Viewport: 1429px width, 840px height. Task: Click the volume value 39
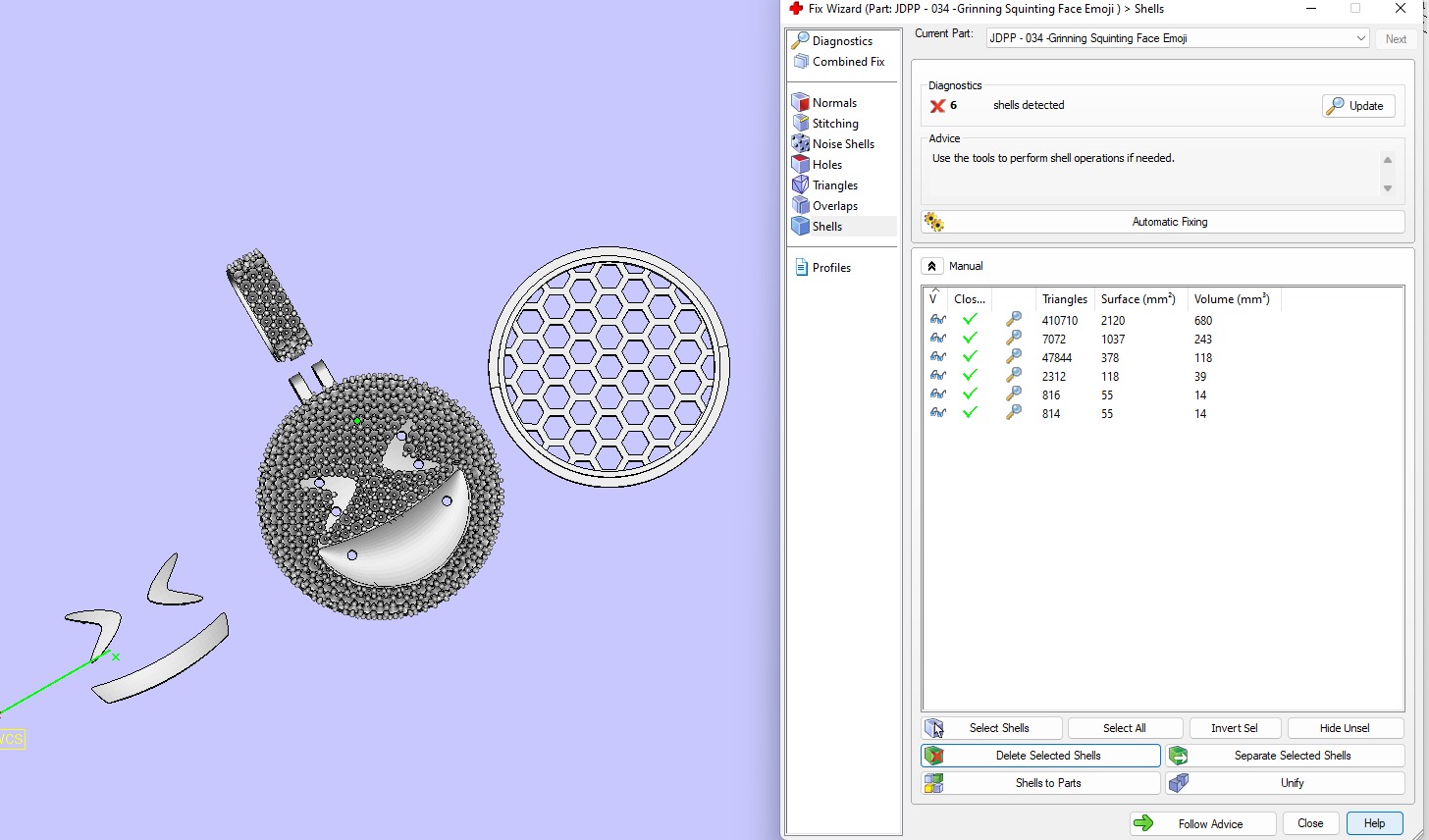pos(1200,376)
